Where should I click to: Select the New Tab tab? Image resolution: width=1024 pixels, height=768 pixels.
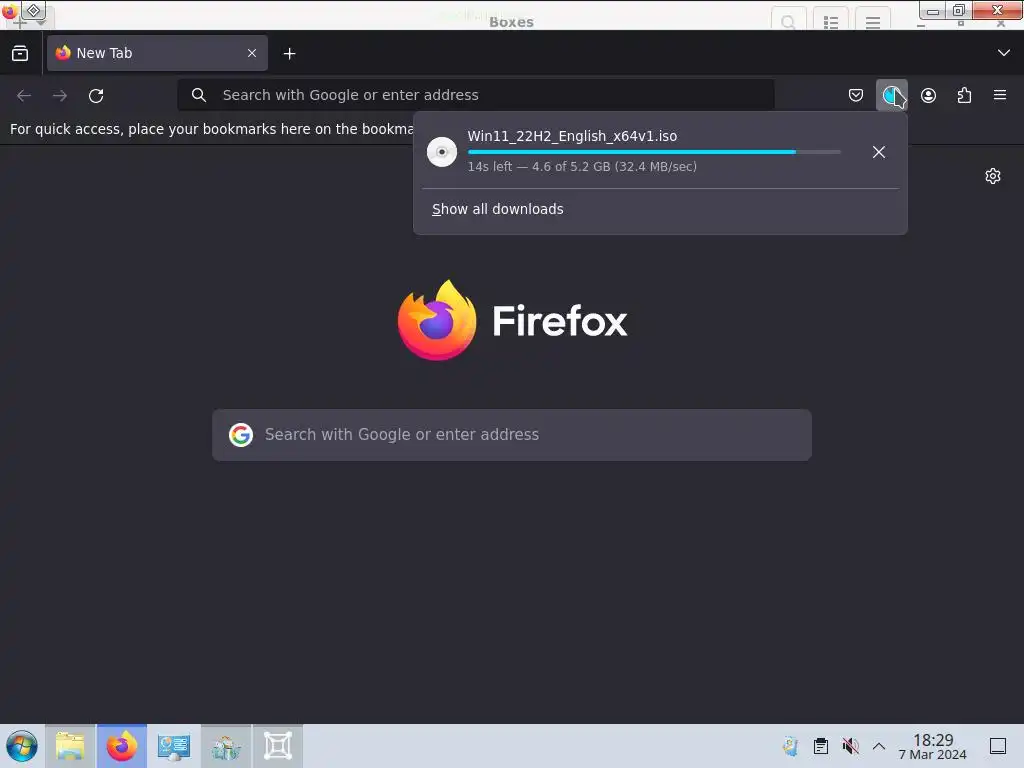point(157,53)
